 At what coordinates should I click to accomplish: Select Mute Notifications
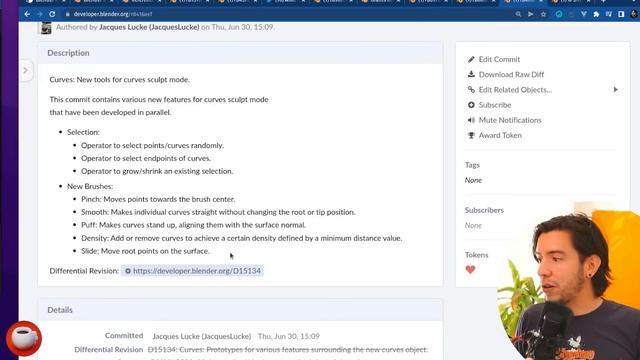tap(510, 120)
